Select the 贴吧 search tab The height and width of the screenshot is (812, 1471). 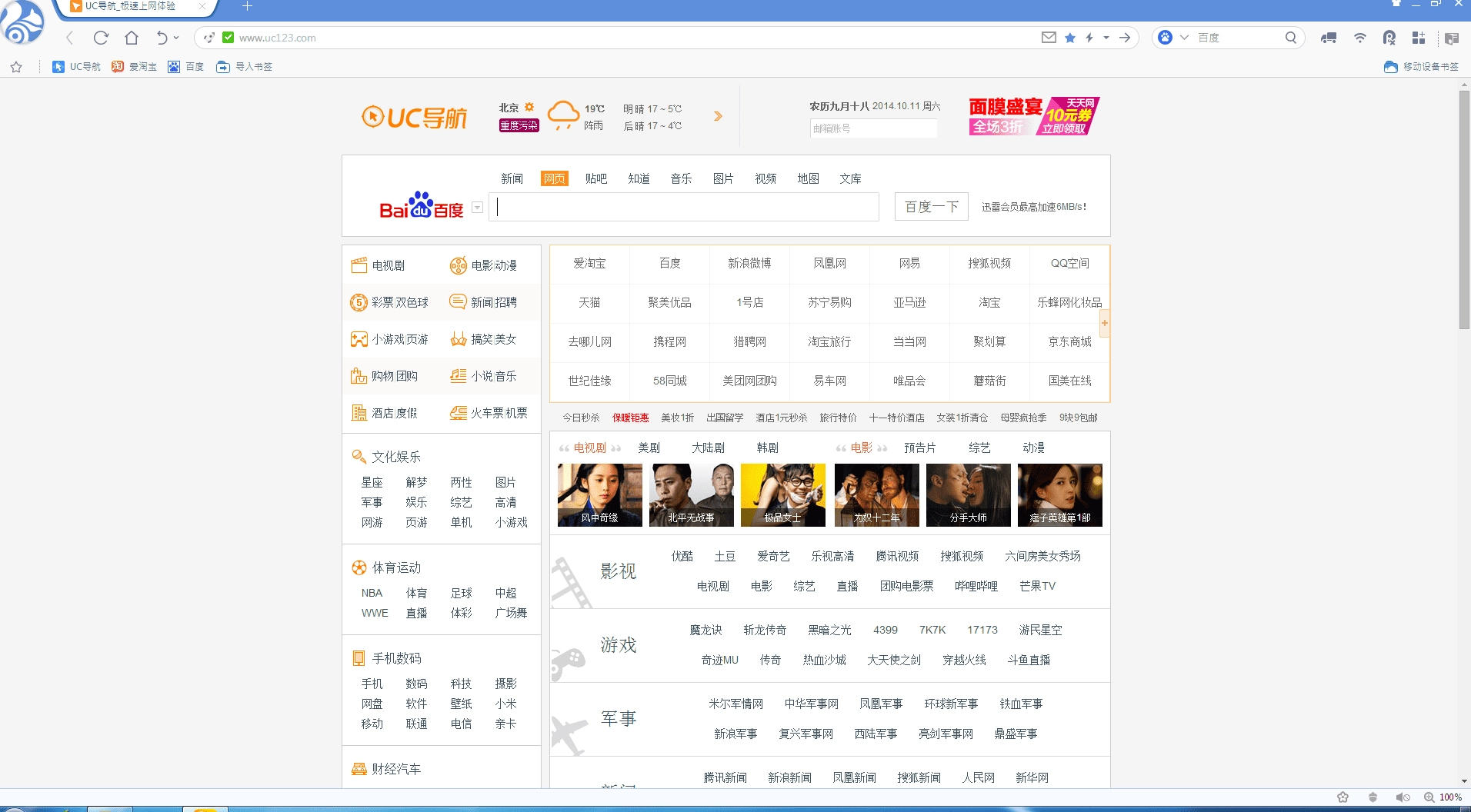[x=596, y=178]
